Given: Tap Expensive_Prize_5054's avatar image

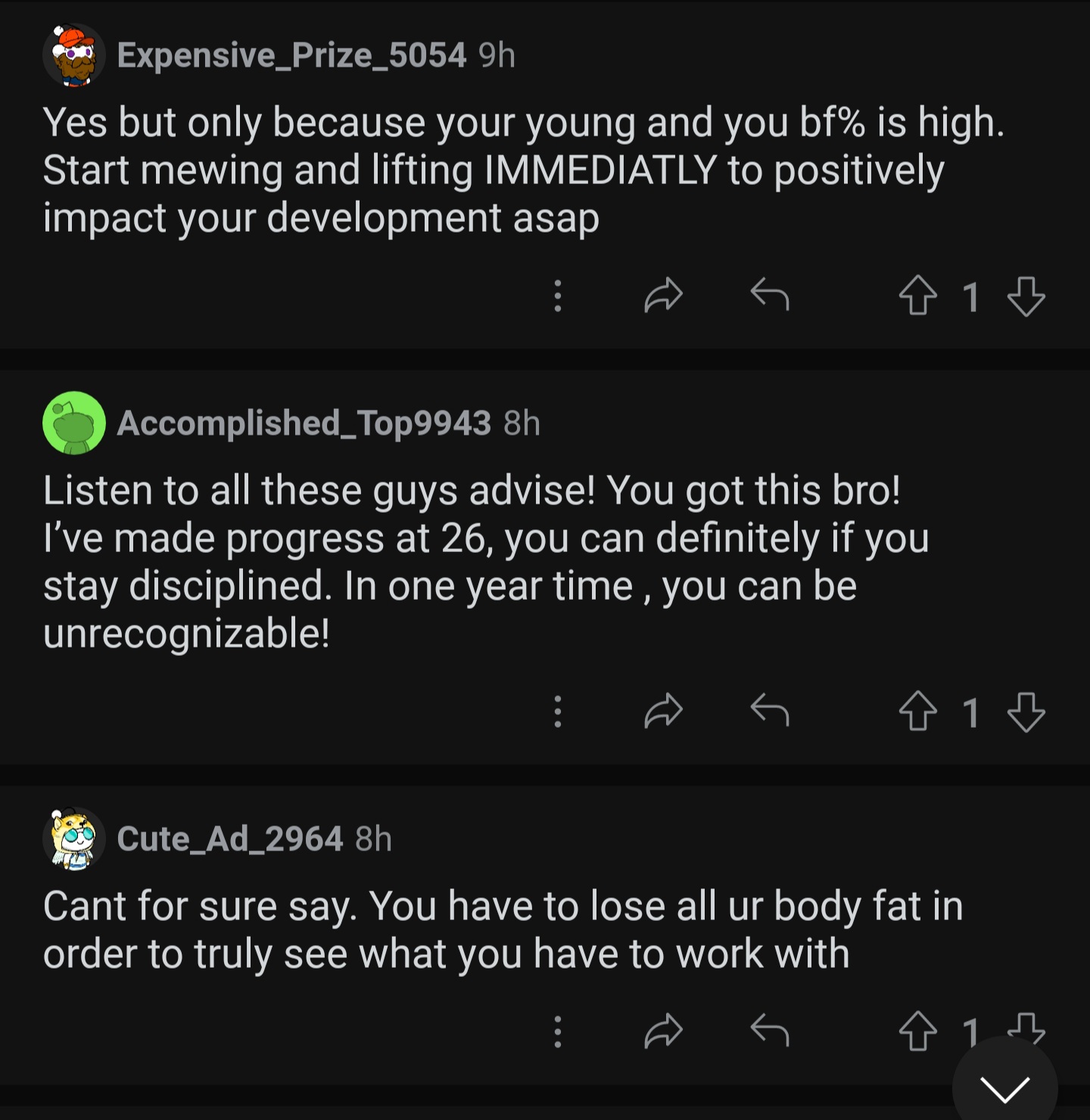Looking at the screenshot, I should [73, 55].
